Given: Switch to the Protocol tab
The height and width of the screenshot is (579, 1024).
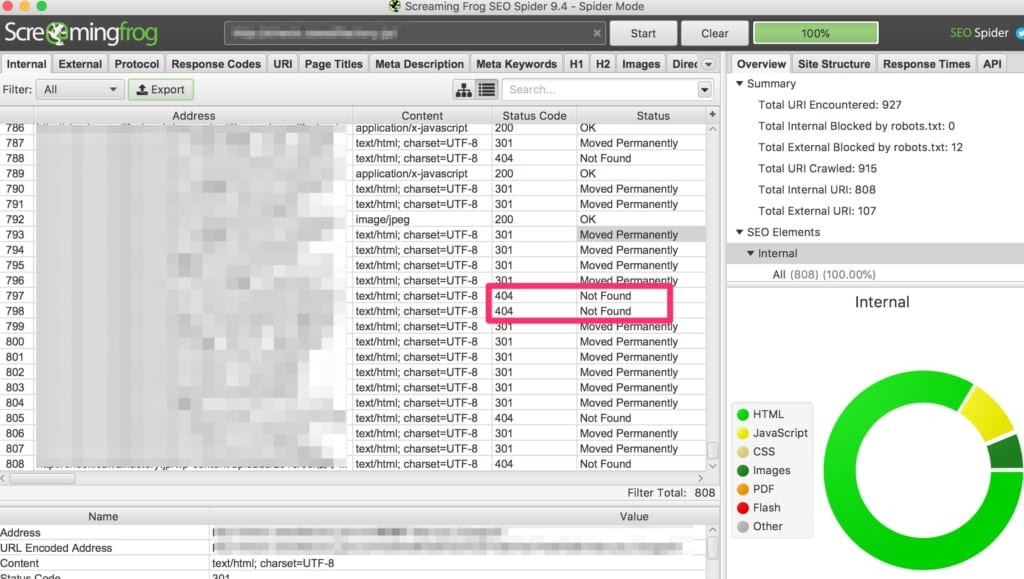Looking at the screenshot, I should point(136,64).
